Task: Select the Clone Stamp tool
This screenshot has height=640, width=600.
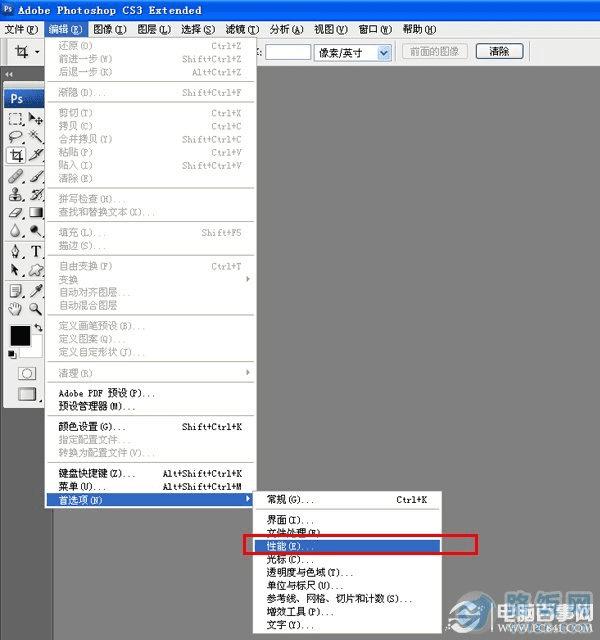Action: click(x=16, y=194)
